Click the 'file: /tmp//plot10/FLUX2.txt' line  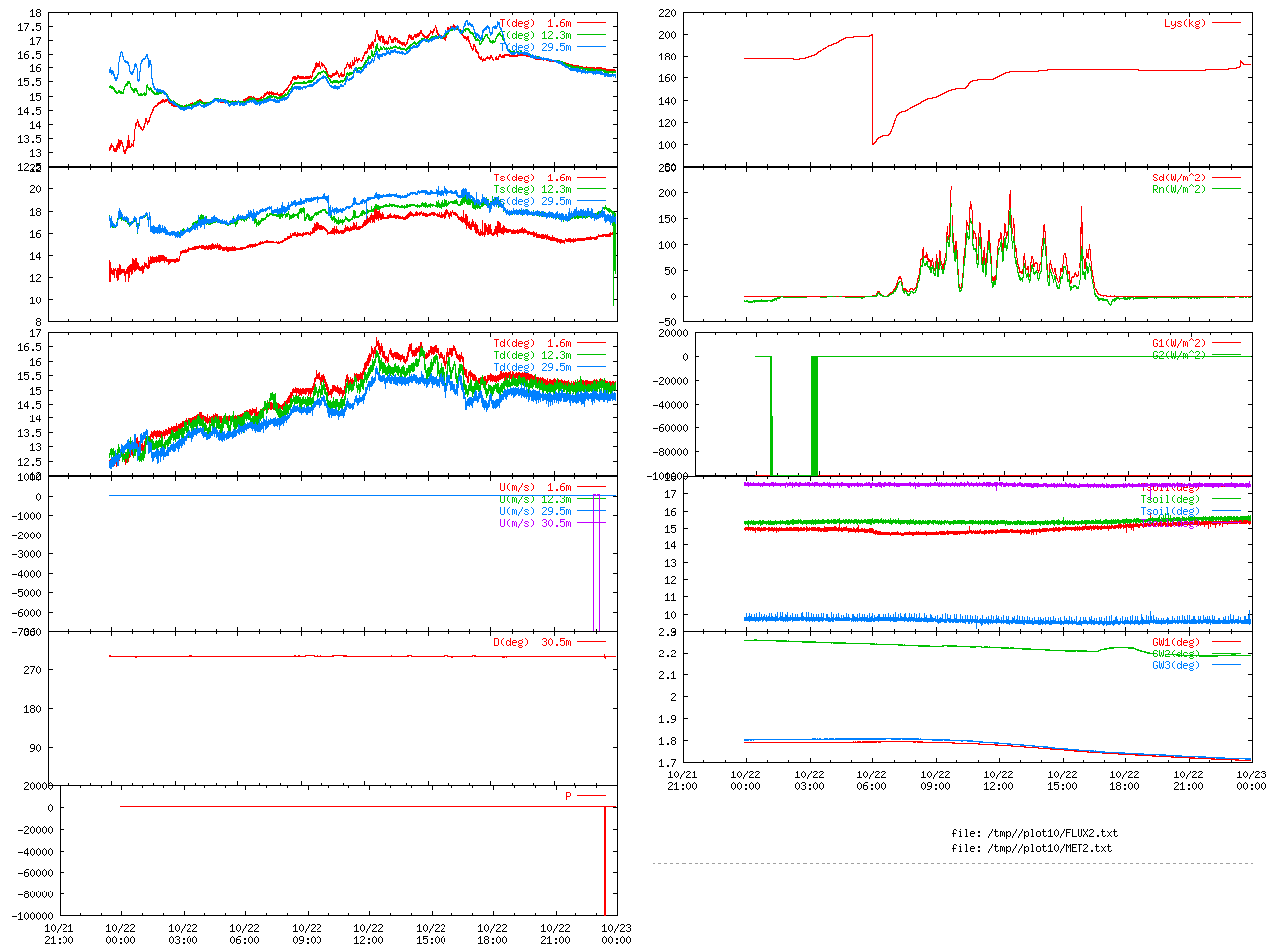1035,833
